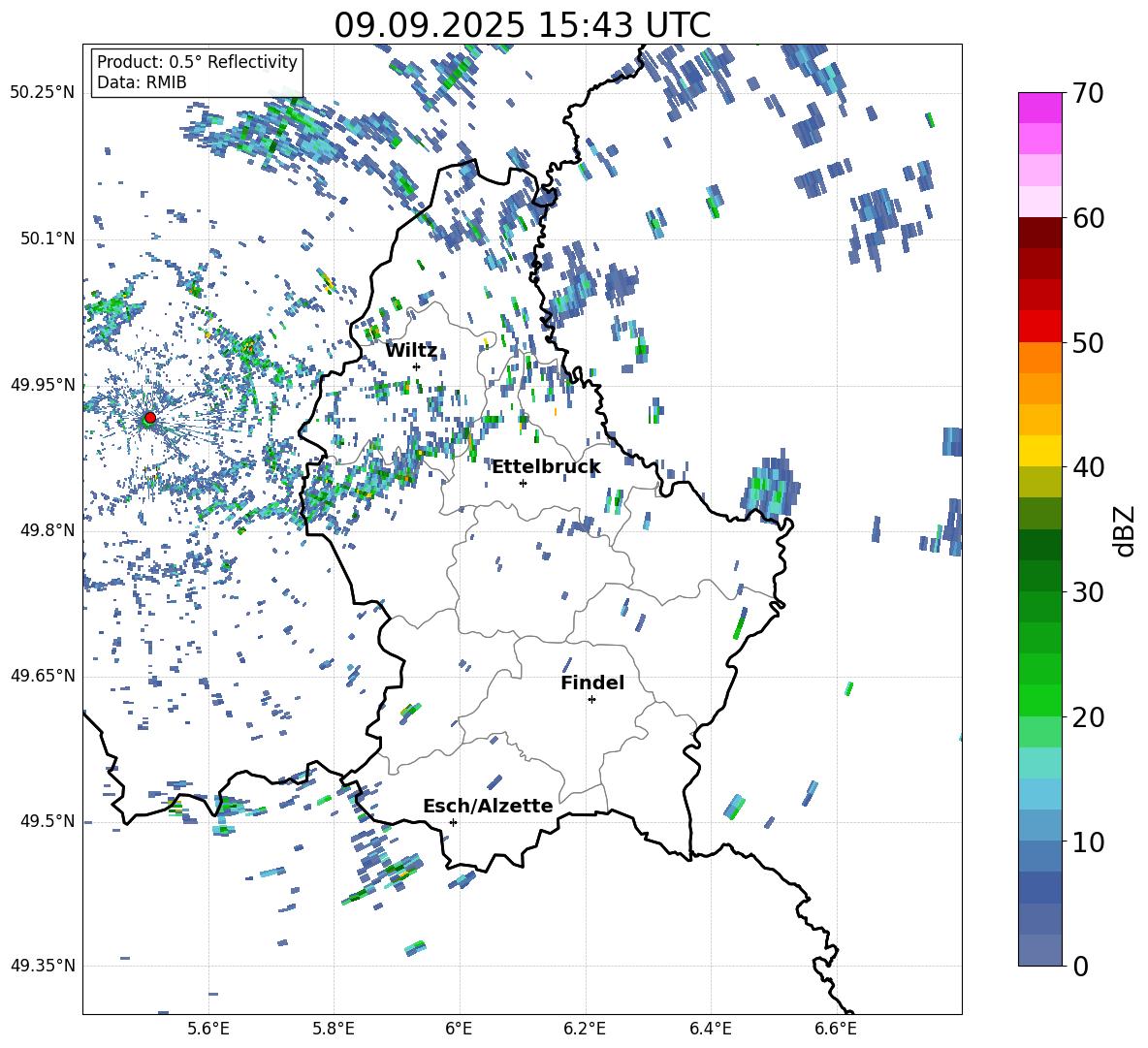Click the 49.35°N latitude label
Screen dimensions: 1148x1048
pos(43,966)
